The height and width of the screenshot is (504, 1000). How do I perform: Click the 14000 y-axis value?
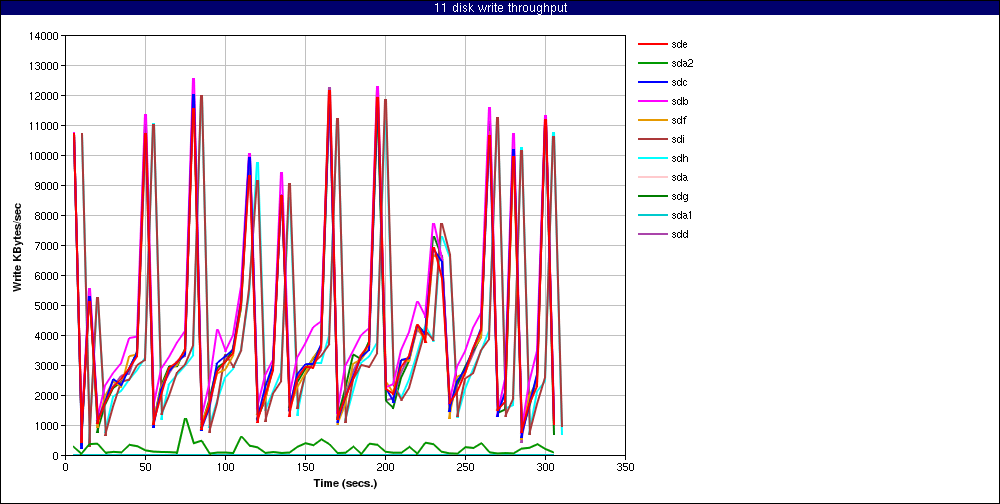(x=45, y=36)
